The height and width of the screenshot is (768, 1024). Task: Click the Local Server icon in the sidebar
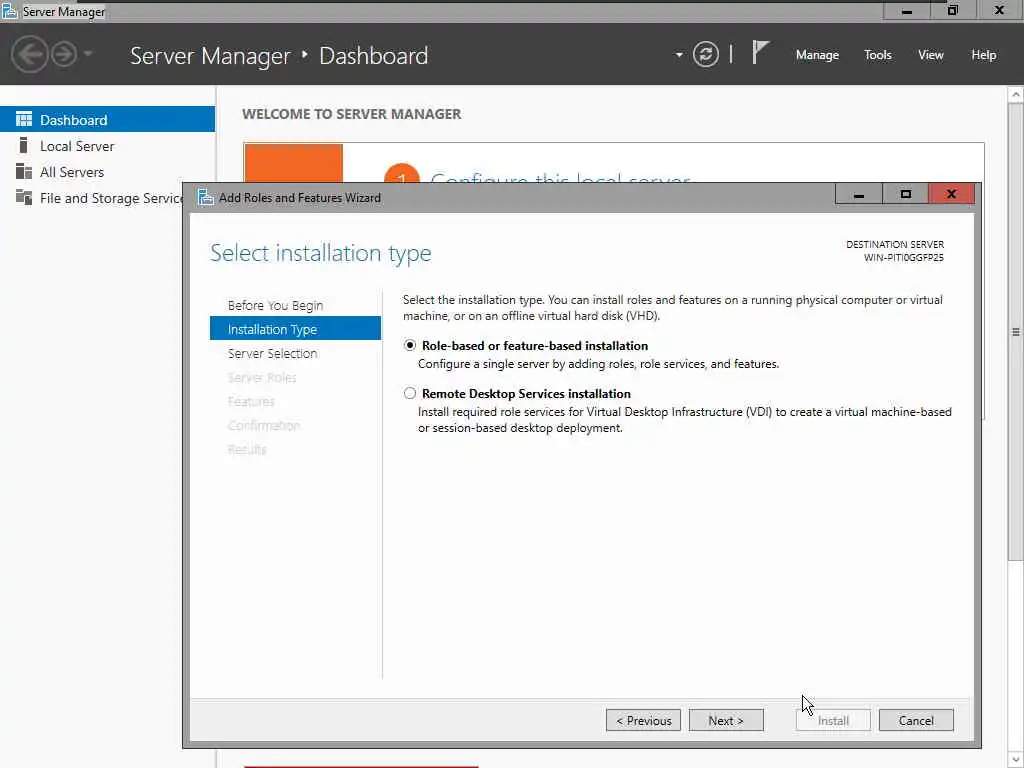pos(24,145)
